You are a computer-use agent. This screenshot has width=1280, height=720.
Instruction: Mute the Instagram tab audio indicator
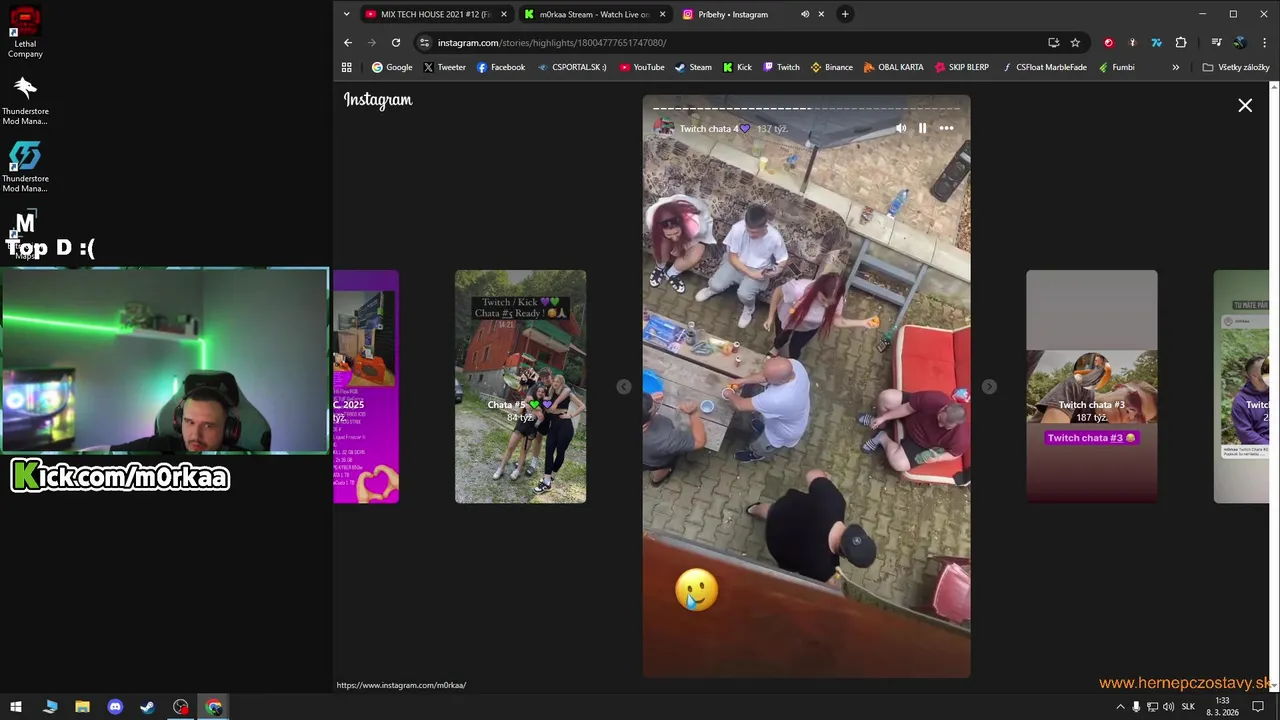tap(805, 14)
